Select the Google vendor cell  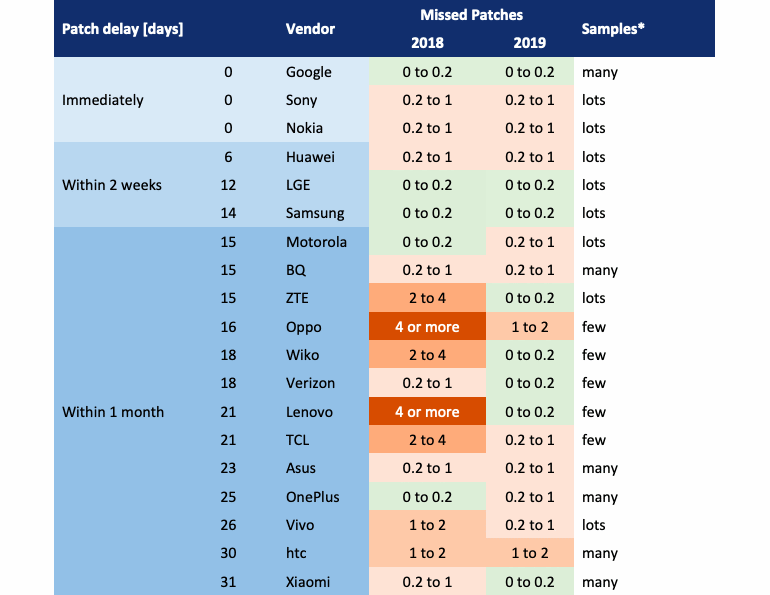click(308, 72)
